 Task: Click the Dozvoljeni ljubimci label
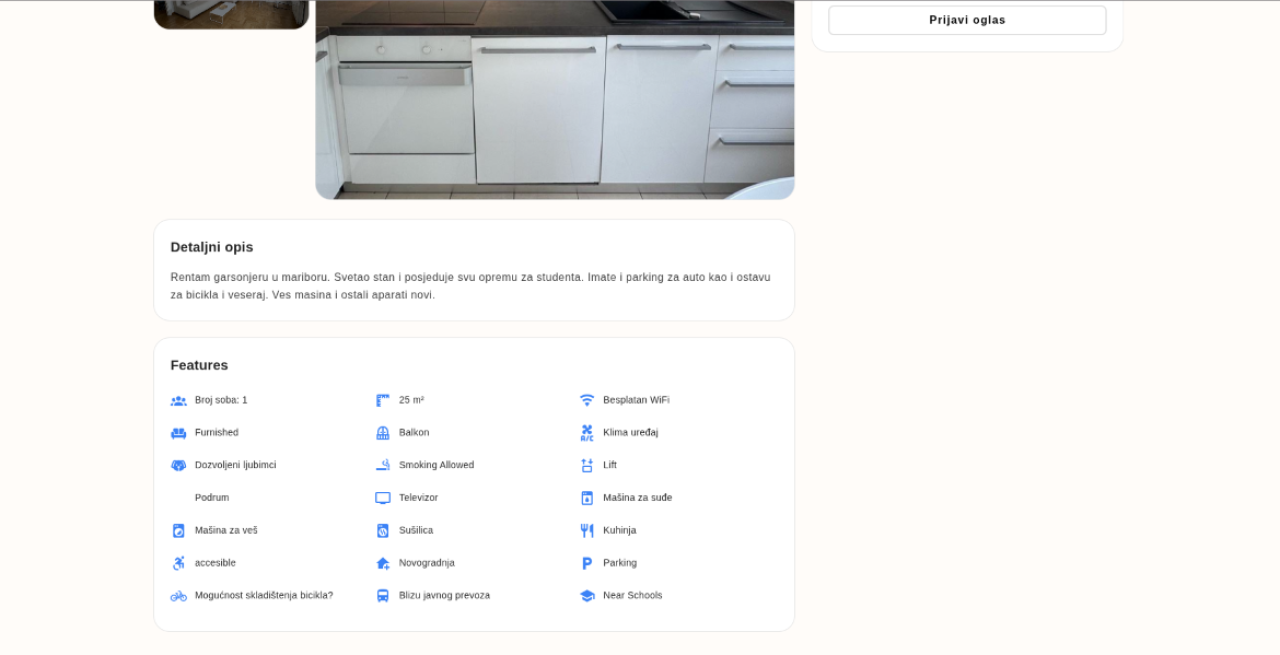pos(235,465)
